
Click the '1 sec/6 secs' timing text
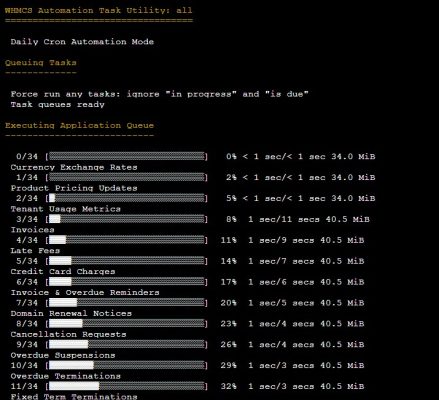point(281,282)
